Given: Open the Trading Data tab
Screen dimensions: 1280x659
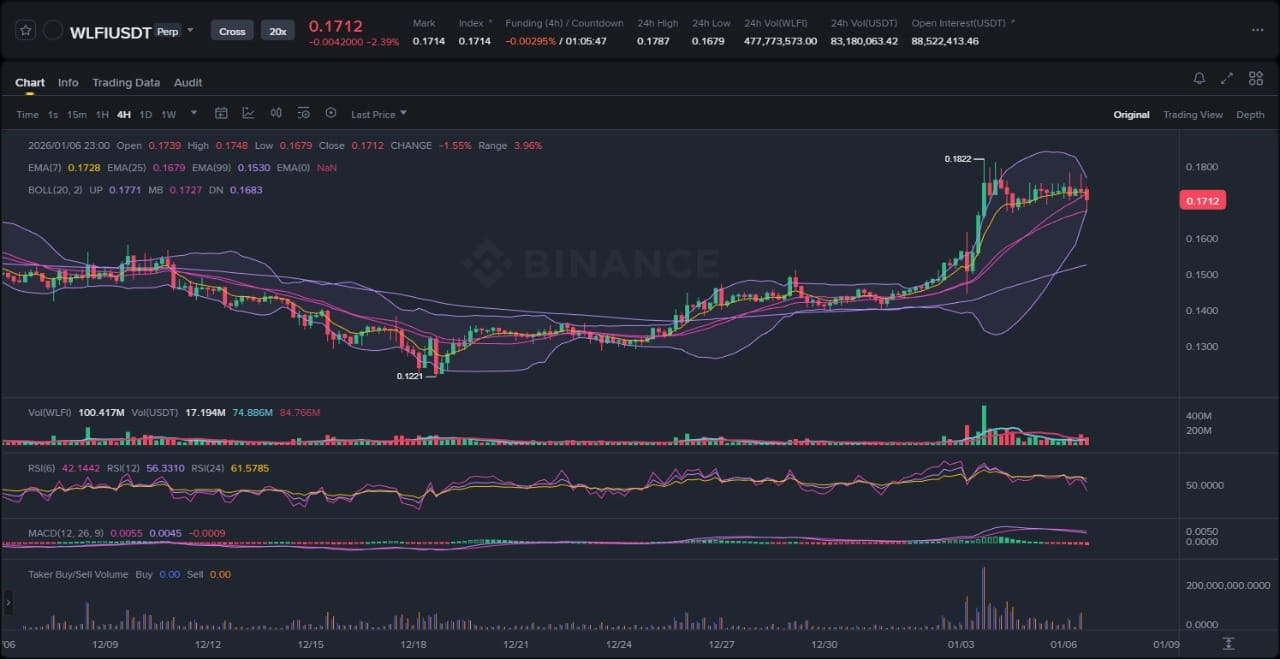Looking at the screenshot, I should (126, 83).
